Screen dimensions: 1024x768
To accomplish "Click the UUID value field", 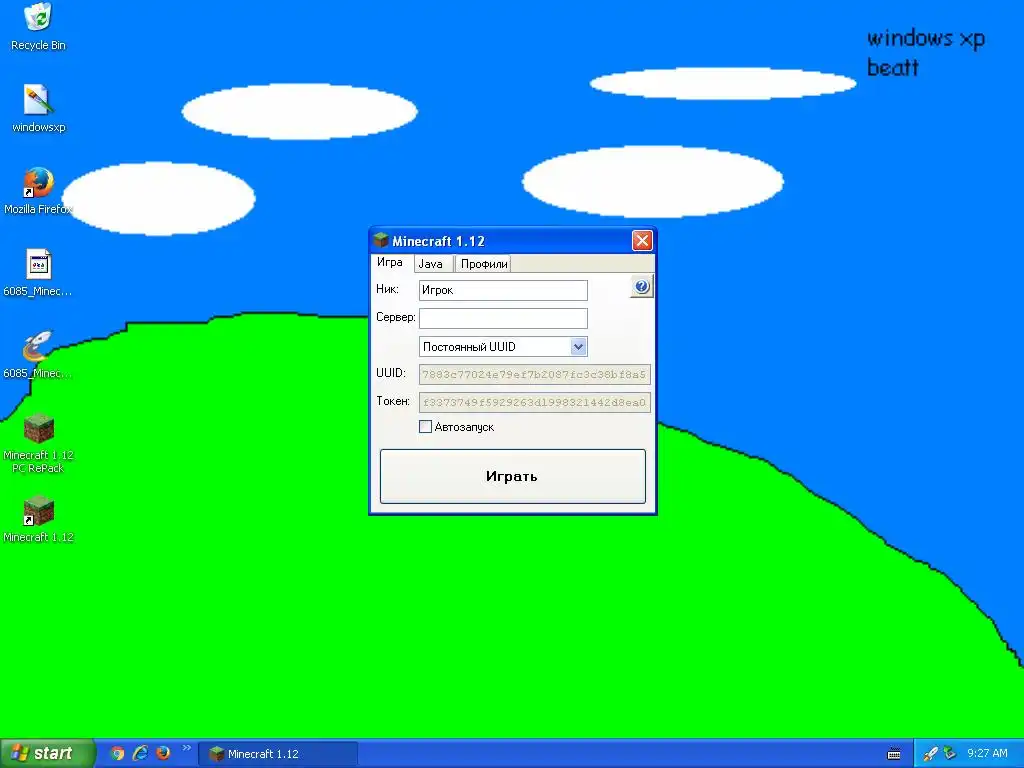I will click(534, 374).
